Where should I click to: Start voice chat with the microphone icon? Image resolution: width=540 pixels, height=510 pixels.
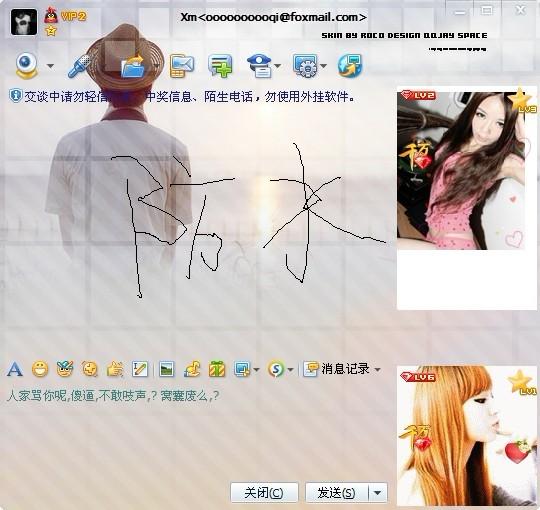tap(79, 66)
